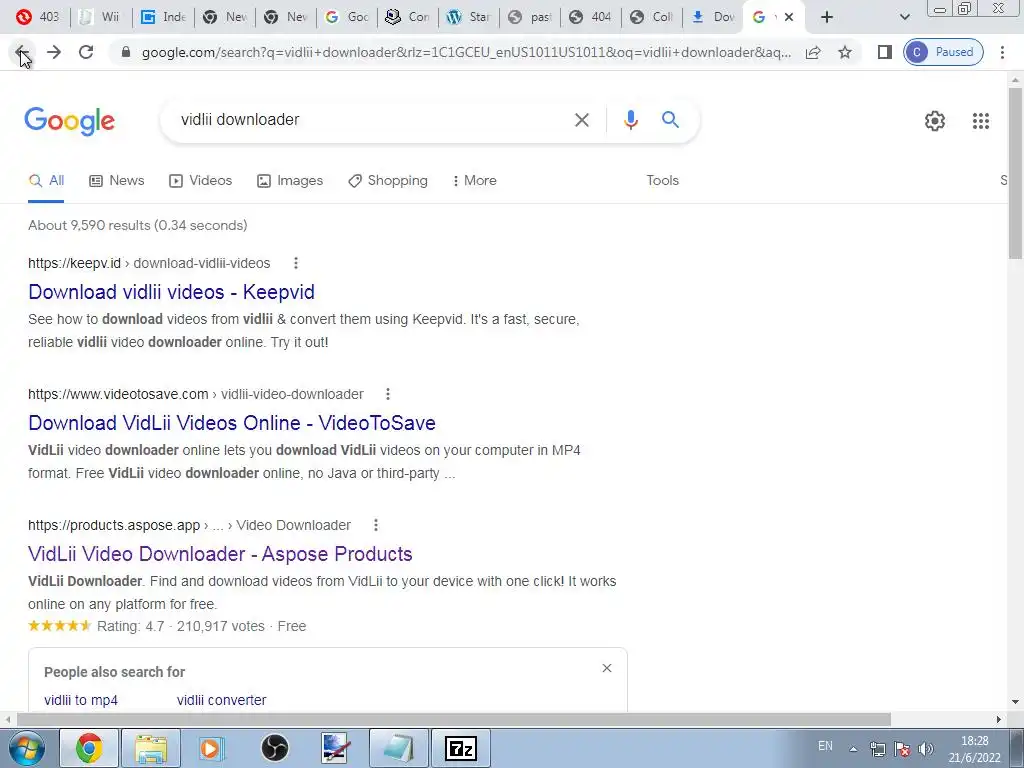
Task: Open Chrome from the taskbar
Action: pyautogui.click(x=89, y=748)
